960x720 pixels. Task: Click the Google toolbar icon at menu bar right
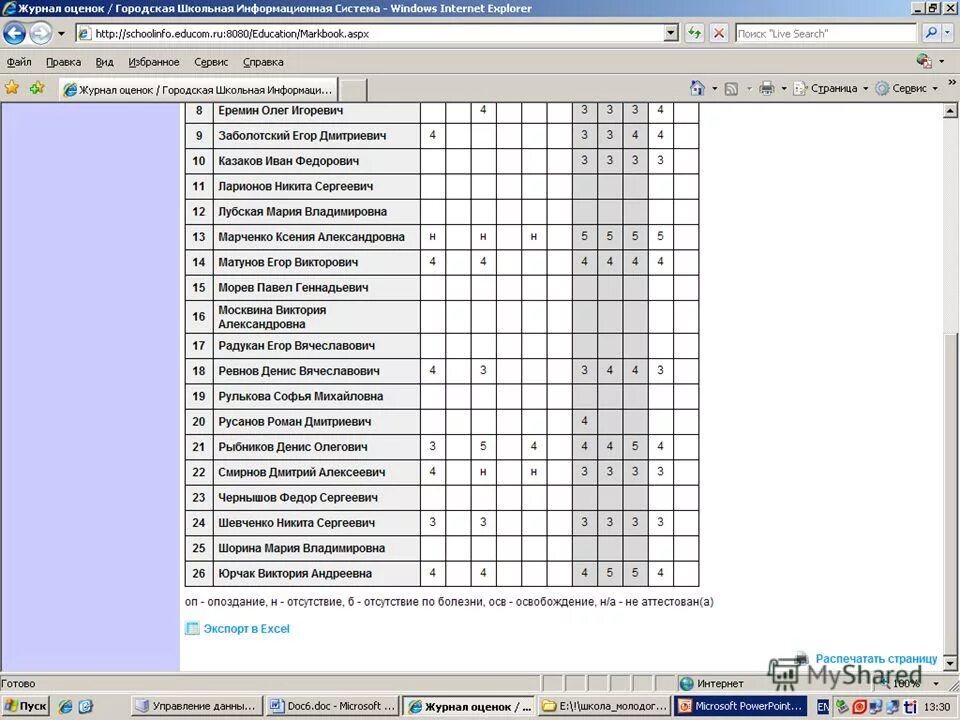(x=924, y=61)
